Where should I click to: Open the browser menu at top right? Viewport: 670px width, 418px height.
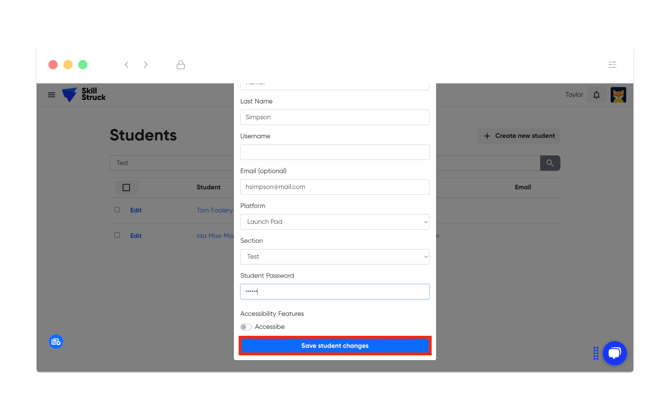click(x=612, y=65)
